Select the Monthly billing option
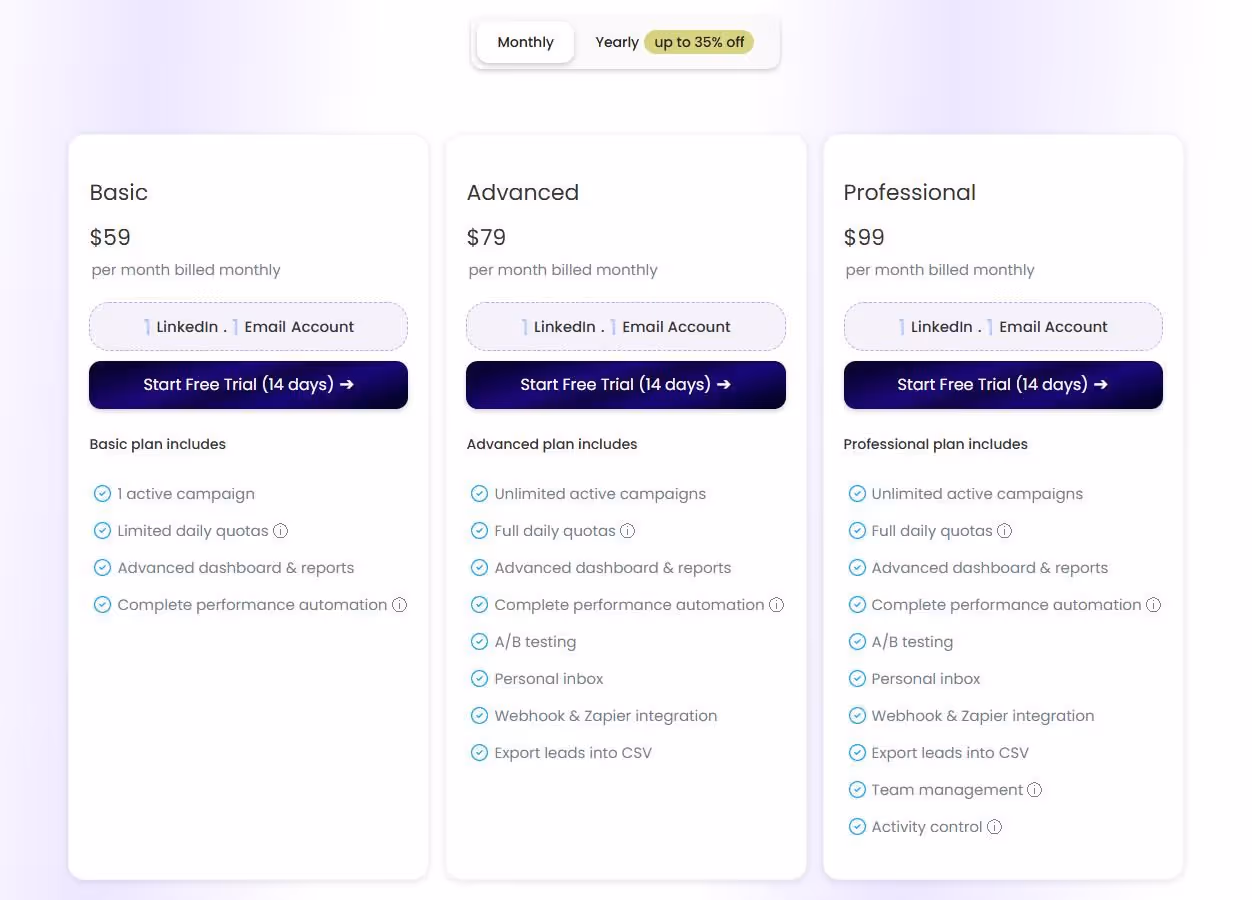The image size is (1252, 900). pyautogui.click(x=525, y=42)
